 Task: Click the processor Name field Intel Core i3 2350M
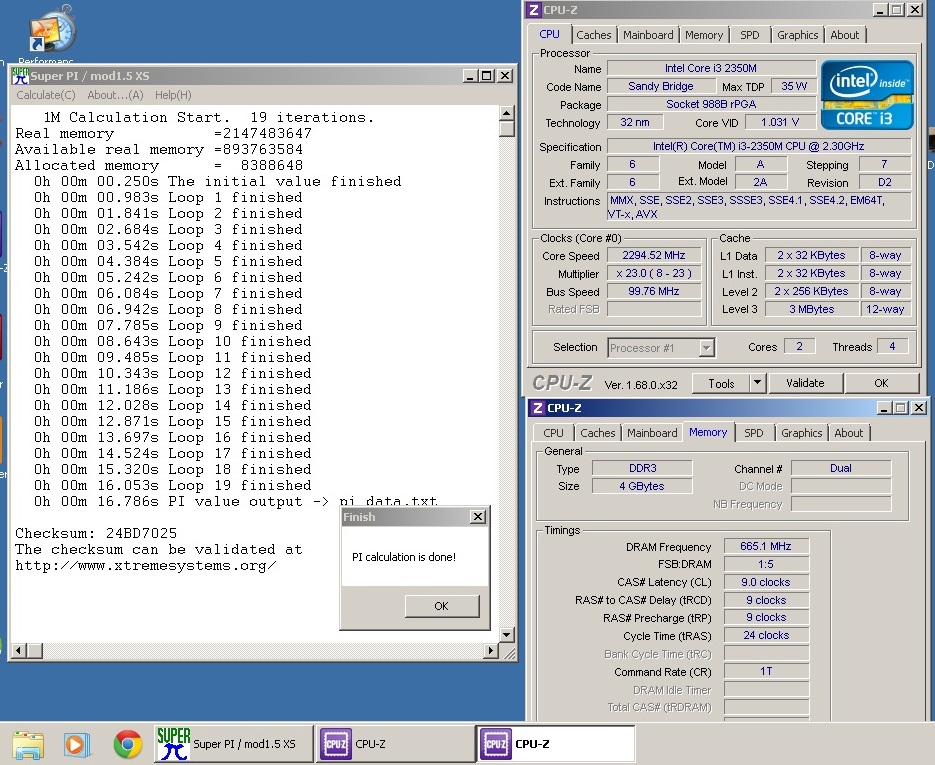click(x=711, y=68)
